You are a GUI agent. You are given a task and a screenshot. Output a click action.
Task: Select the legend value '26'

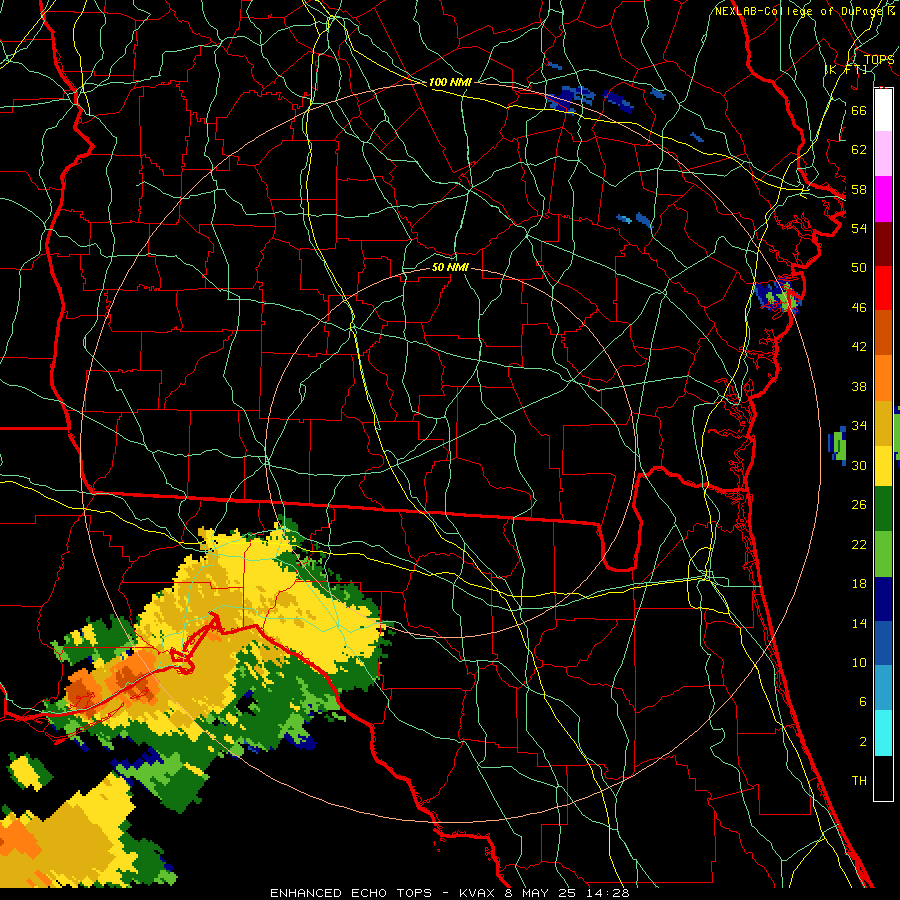[859, 505]
